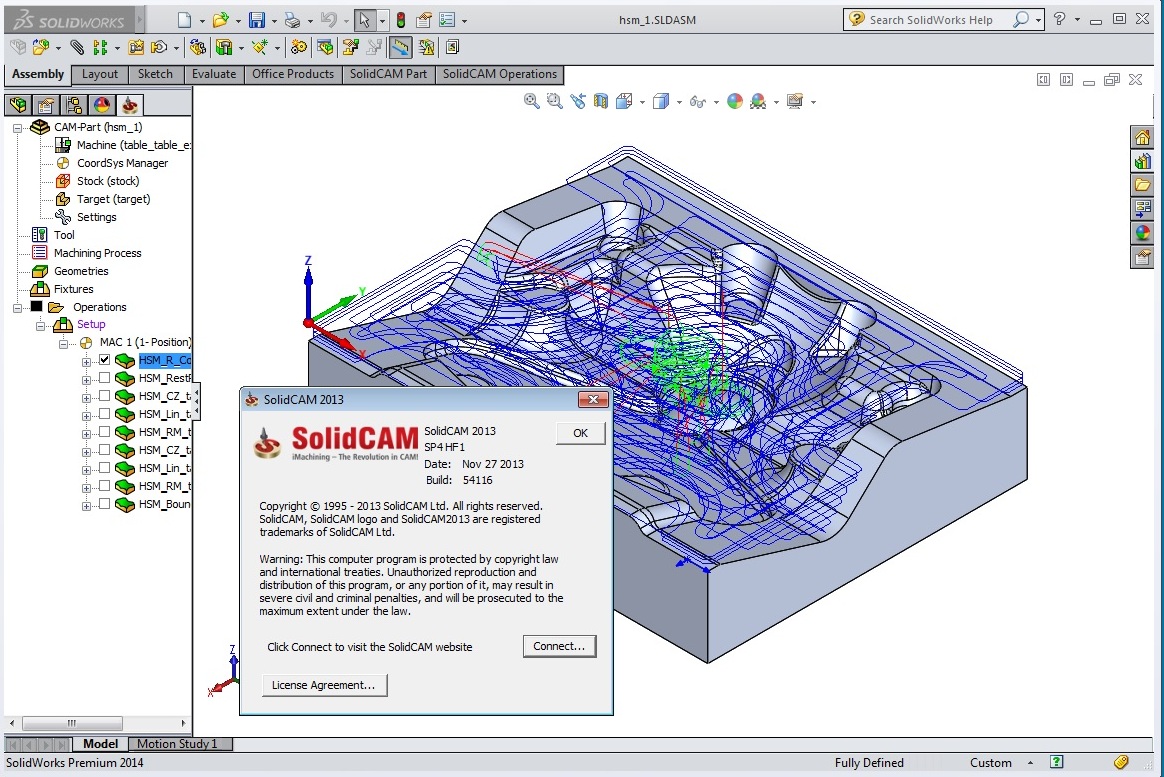This screenshot has height=777, width=1164.
Task: Open the File Properties icon beside Rebuild
Action: 424,20
